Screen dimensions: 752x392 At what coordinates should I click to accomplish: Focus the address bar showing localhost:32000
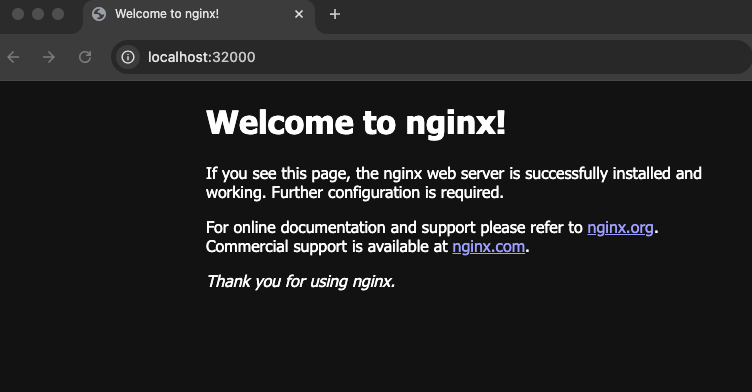pyautogui.click(x=432, y=57)
